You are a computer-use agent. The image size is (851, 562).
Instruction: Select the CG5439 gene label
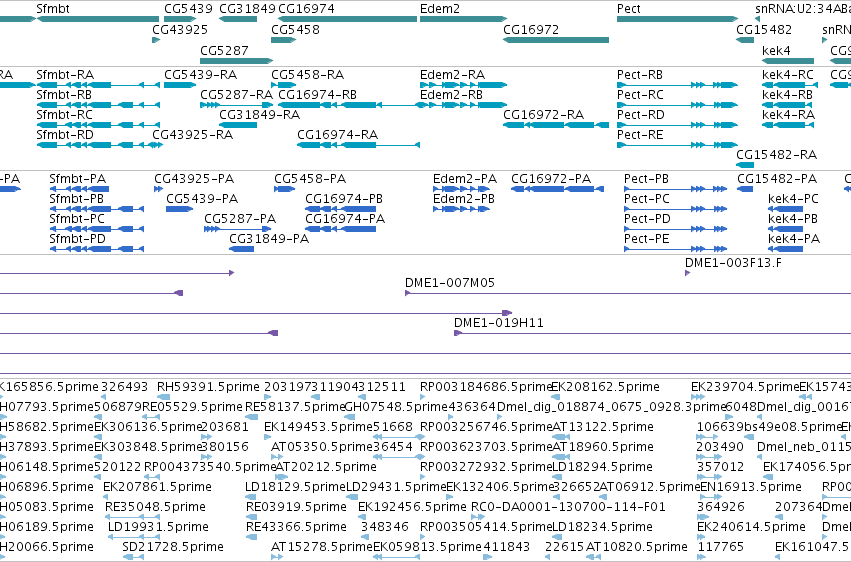(x=188, y=9)
